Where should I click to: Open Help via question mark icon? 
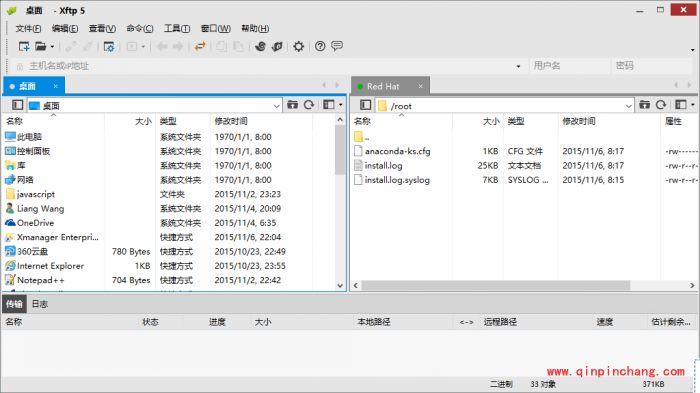coord(320,46)
